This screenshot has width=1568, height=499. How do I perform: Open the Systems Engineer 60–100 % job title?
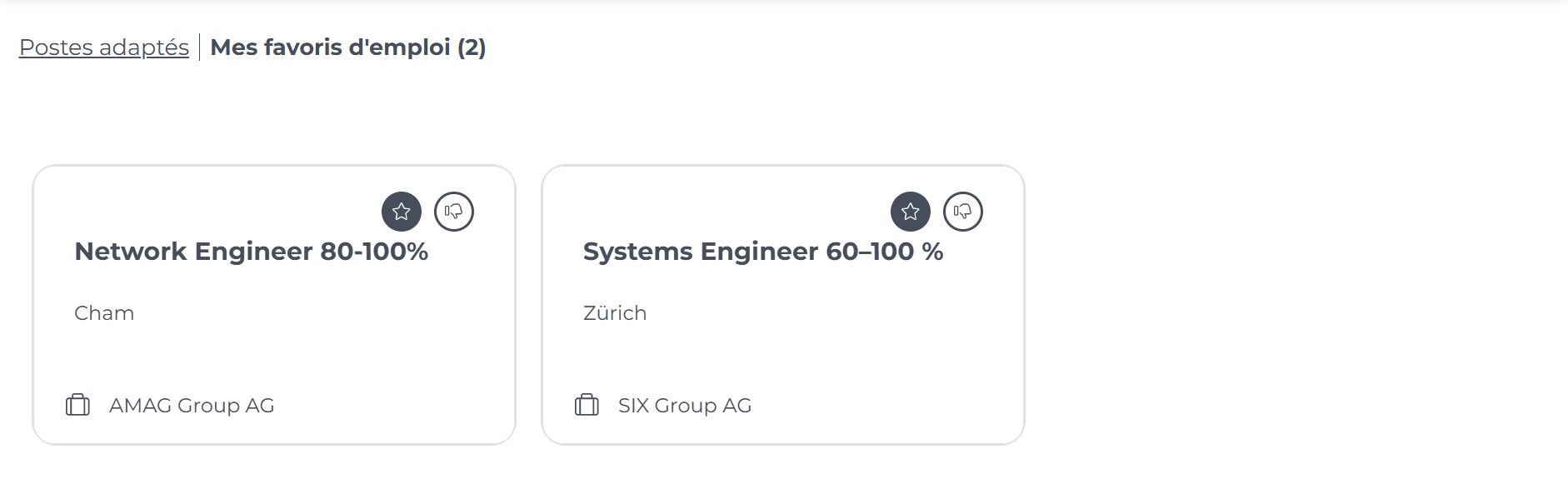(763, 252)
